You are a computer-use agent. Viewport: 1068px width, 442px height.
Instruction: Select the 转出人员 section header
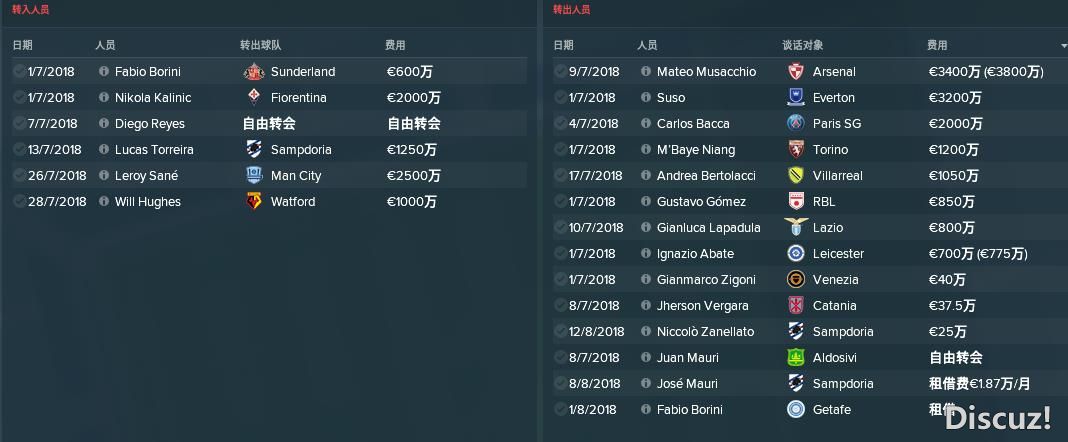pyautogui.click(x=571, y=10)
